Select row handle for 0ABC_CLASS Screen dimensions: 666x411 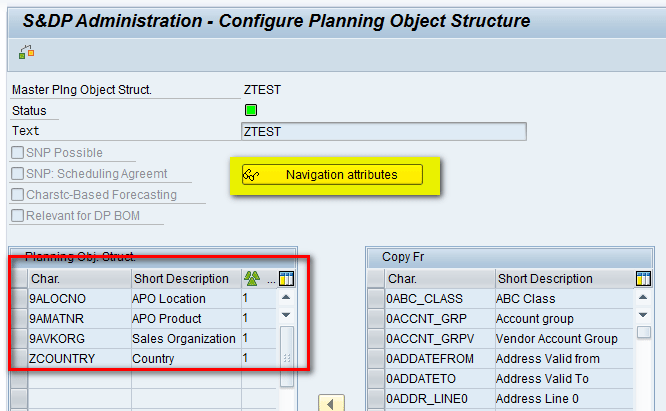pyautogui.click(x=376, y=299)
